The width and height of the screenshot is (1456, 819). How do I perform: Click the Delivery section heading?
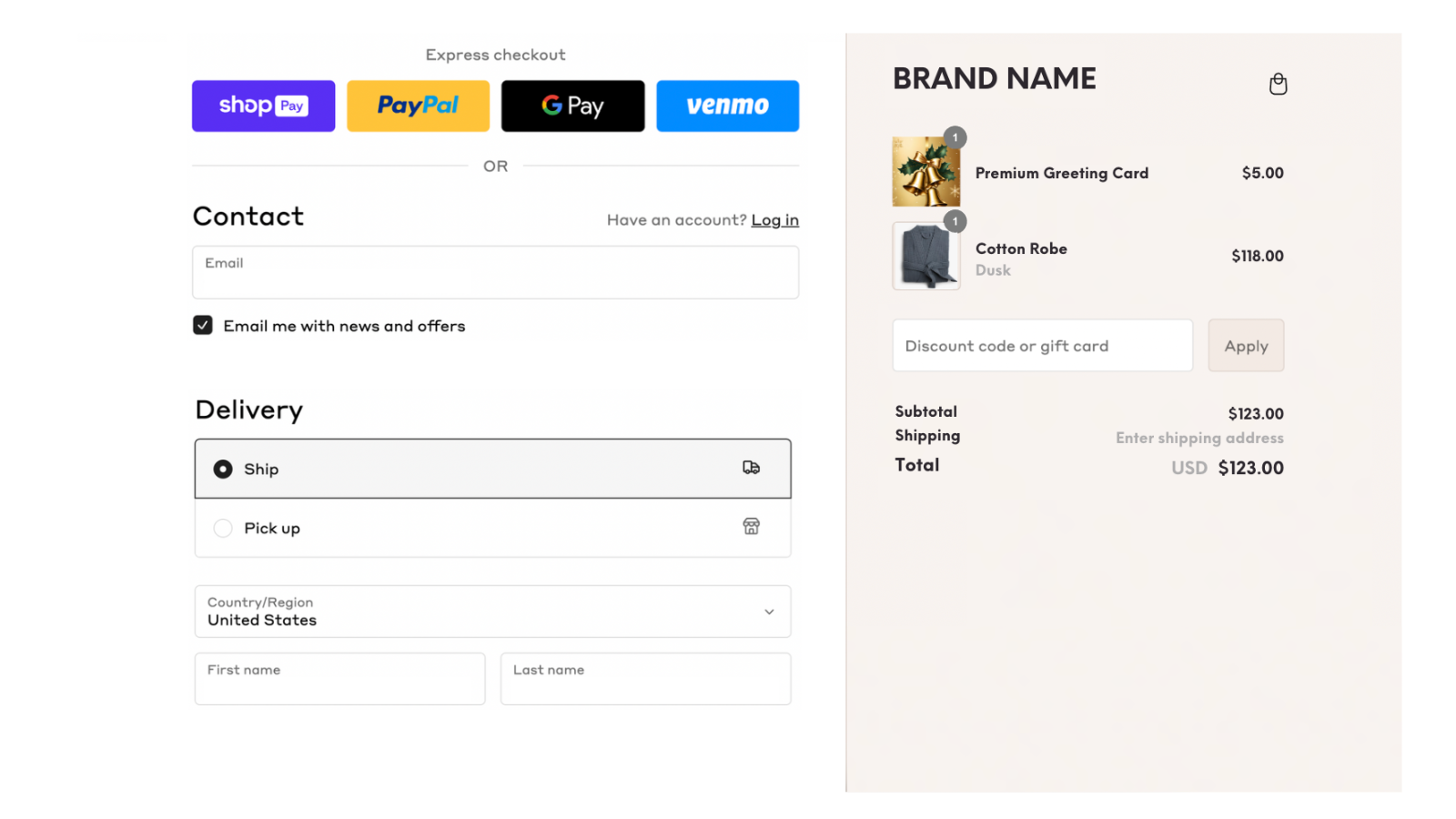pos(248,409)
